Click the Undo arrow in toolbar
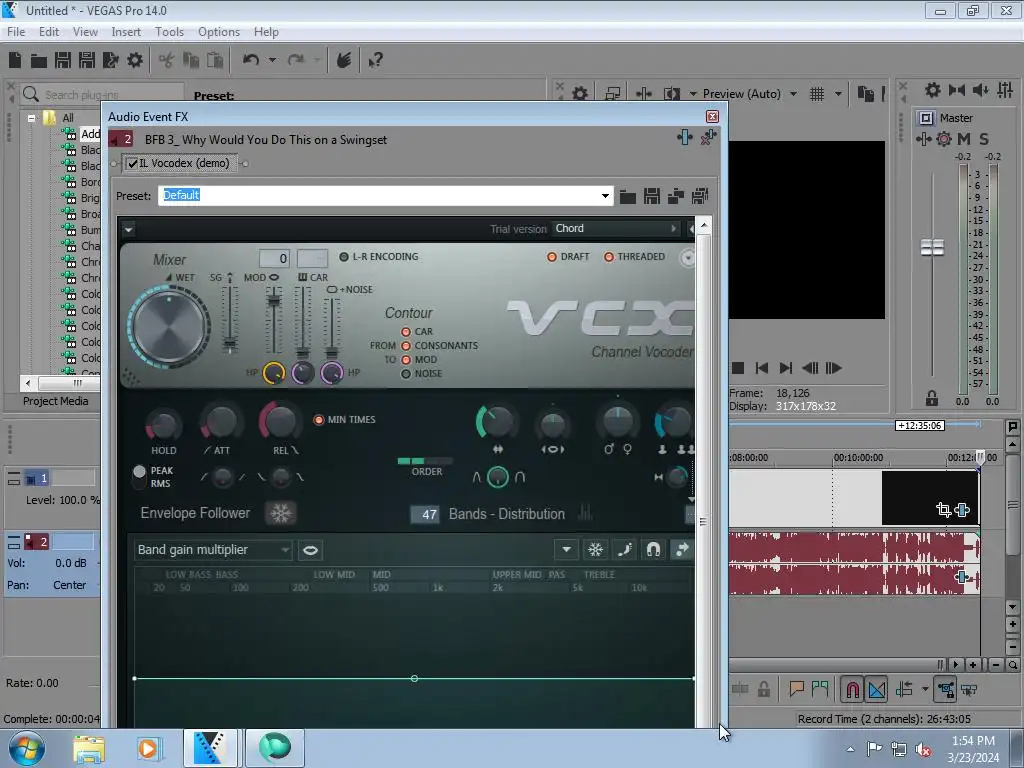 pyautogui.click(x=250, y=60)
